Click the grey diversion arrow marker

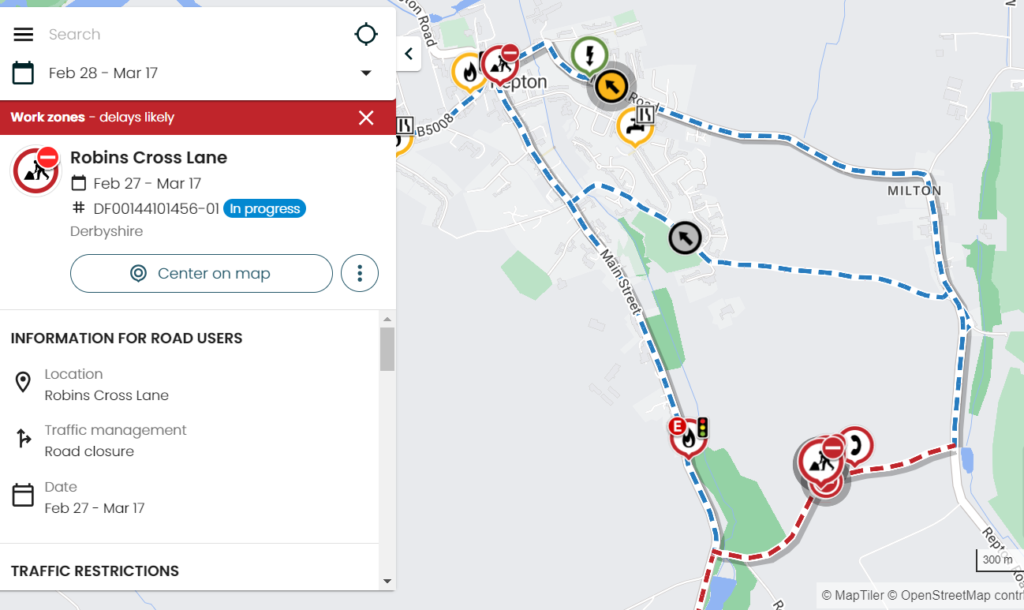point(685,238)
